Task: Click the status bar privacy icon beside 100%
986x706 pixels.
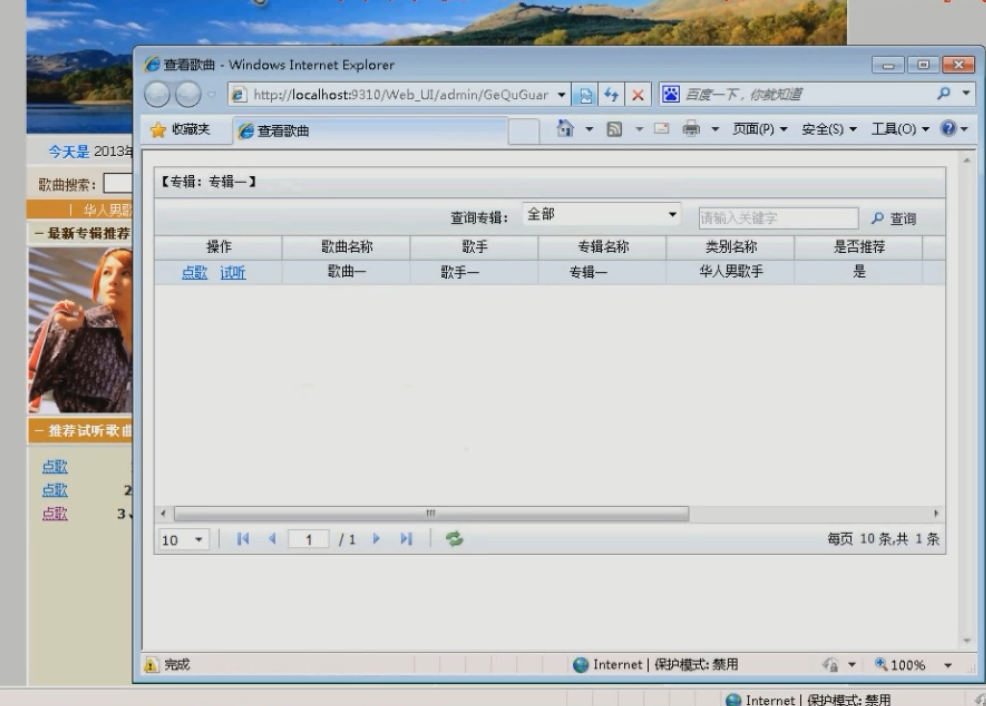Action: coord(830,665)
